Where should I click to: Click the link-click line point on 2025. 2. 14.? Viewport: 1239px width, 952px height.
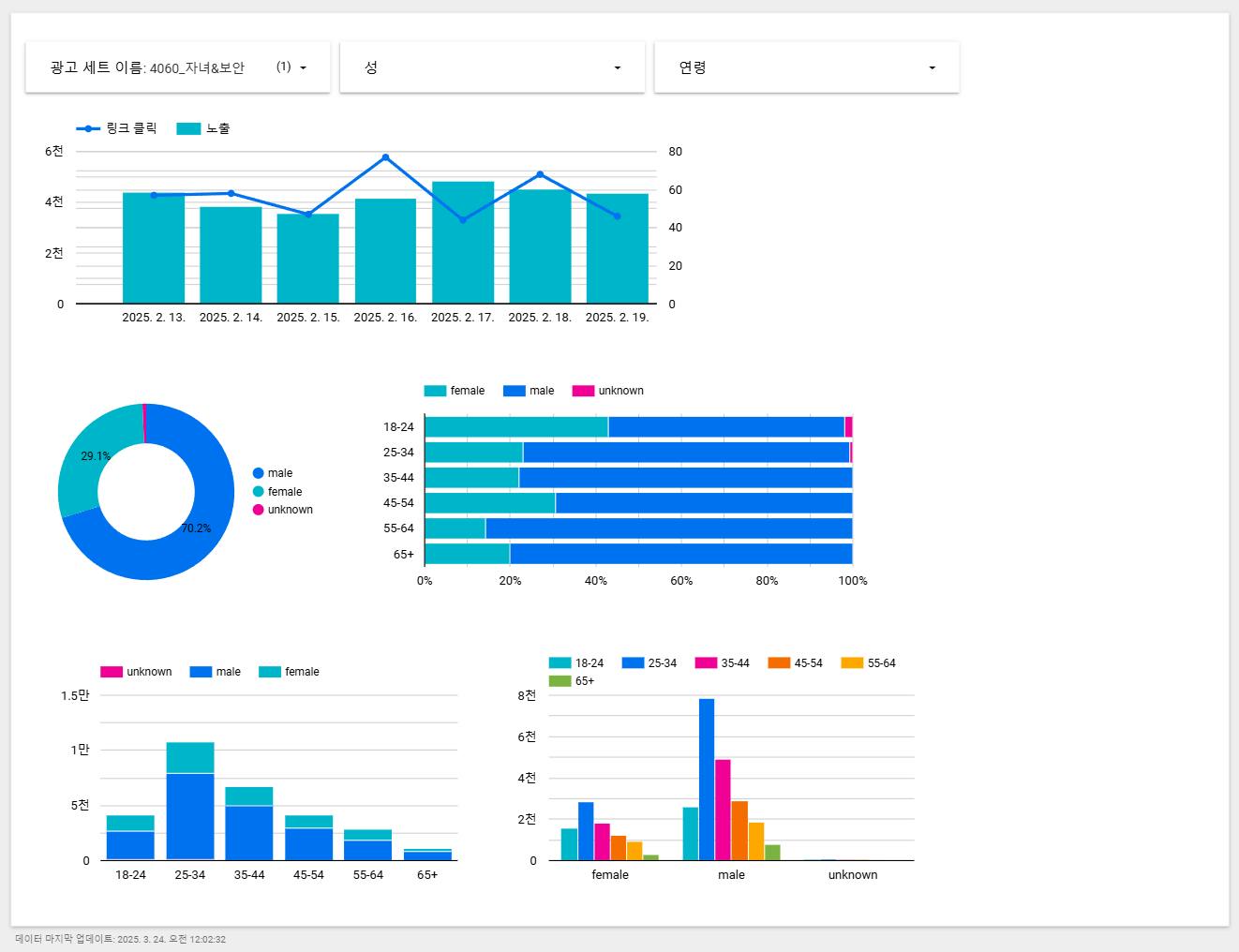click(231, 193)
